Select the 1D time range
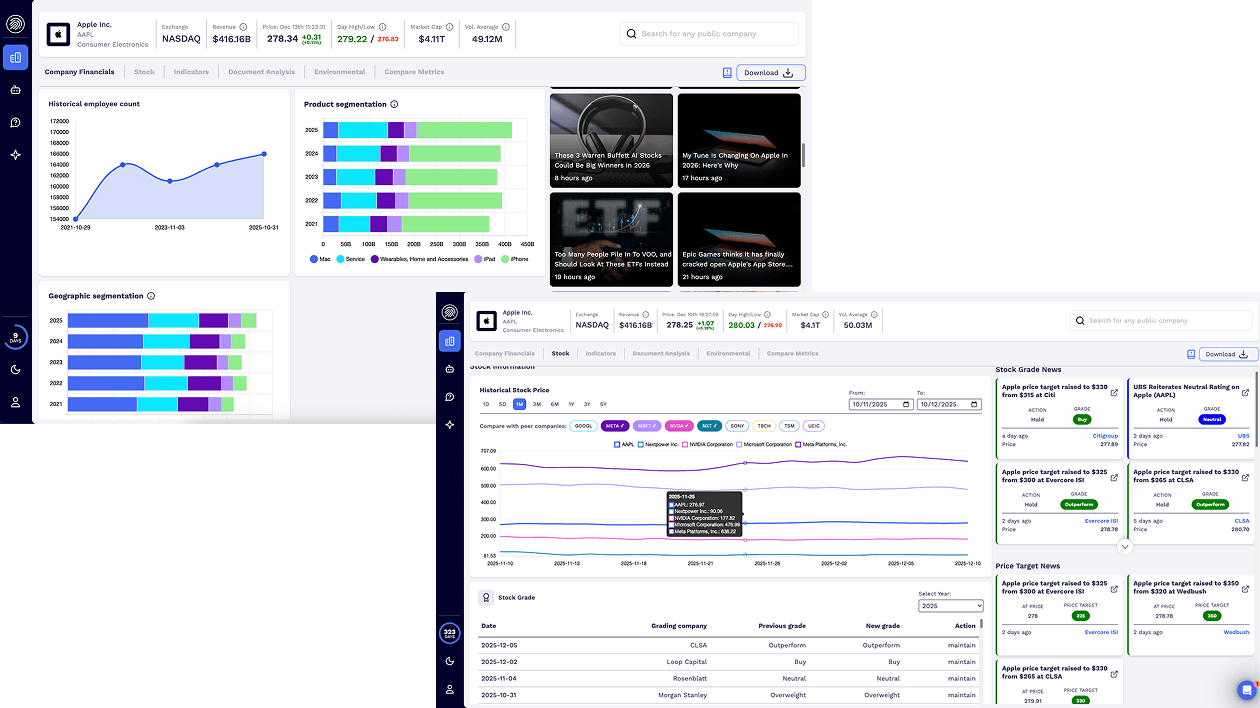The image size is (1260, 708). (x=486, y=404)
